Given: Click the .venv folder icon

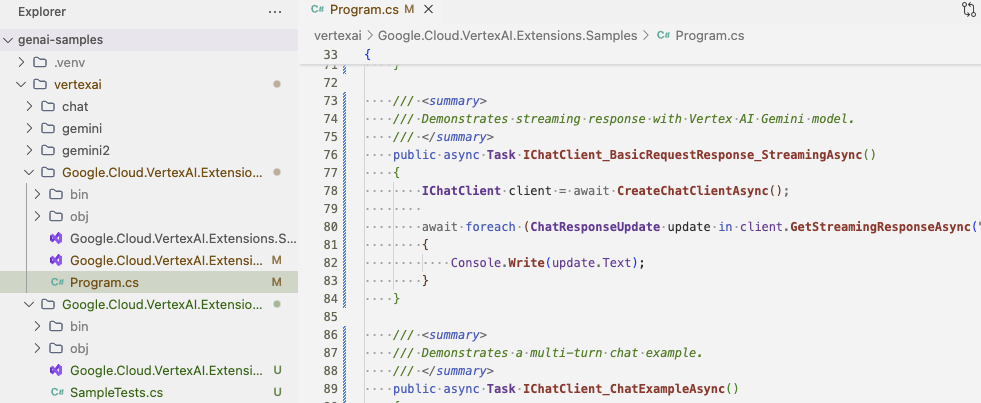Looking at the screenshot, I should [40, 62].
